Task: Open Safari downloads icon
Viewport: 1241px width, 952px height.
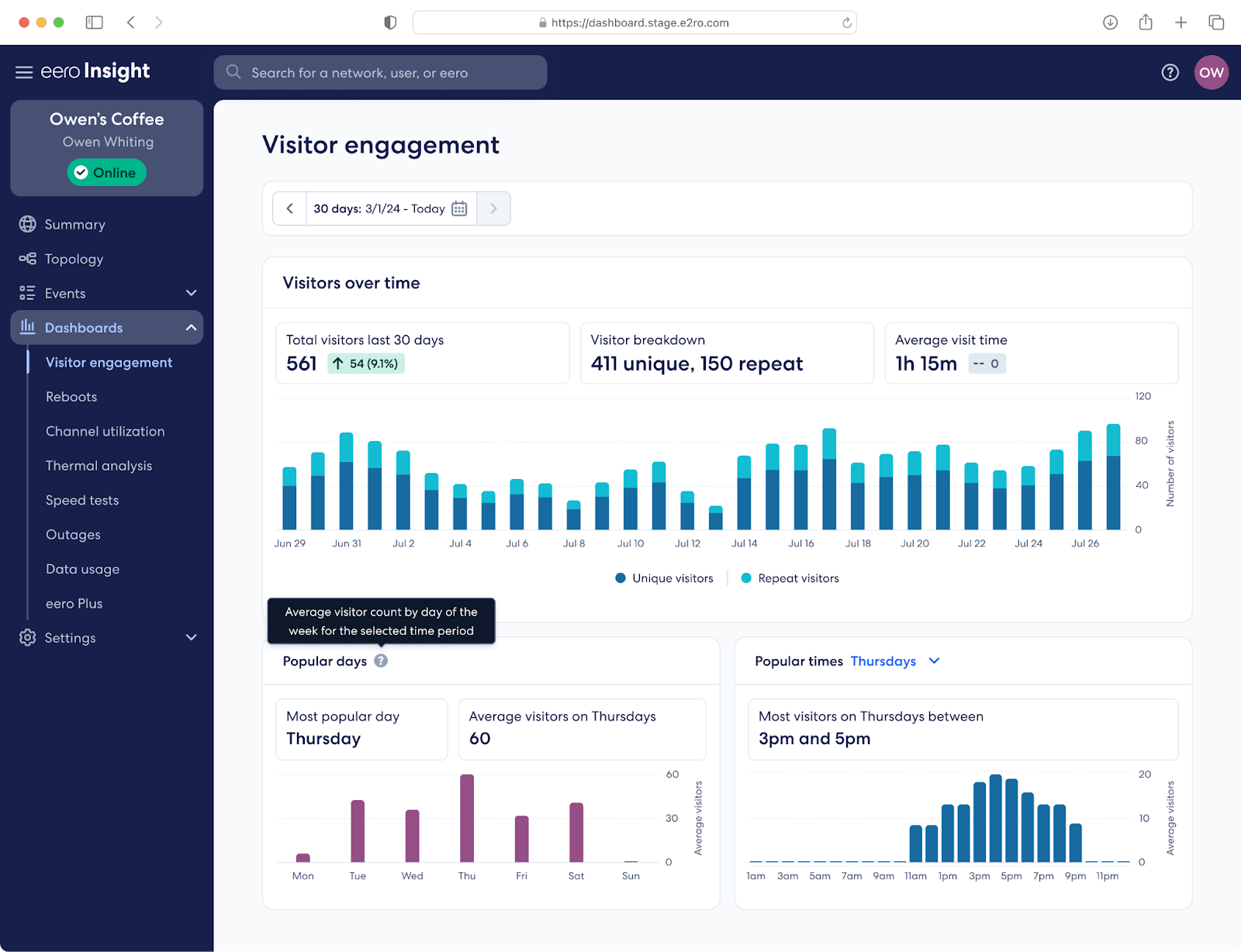Action: pyautogui.click(x=1110, y=22)
